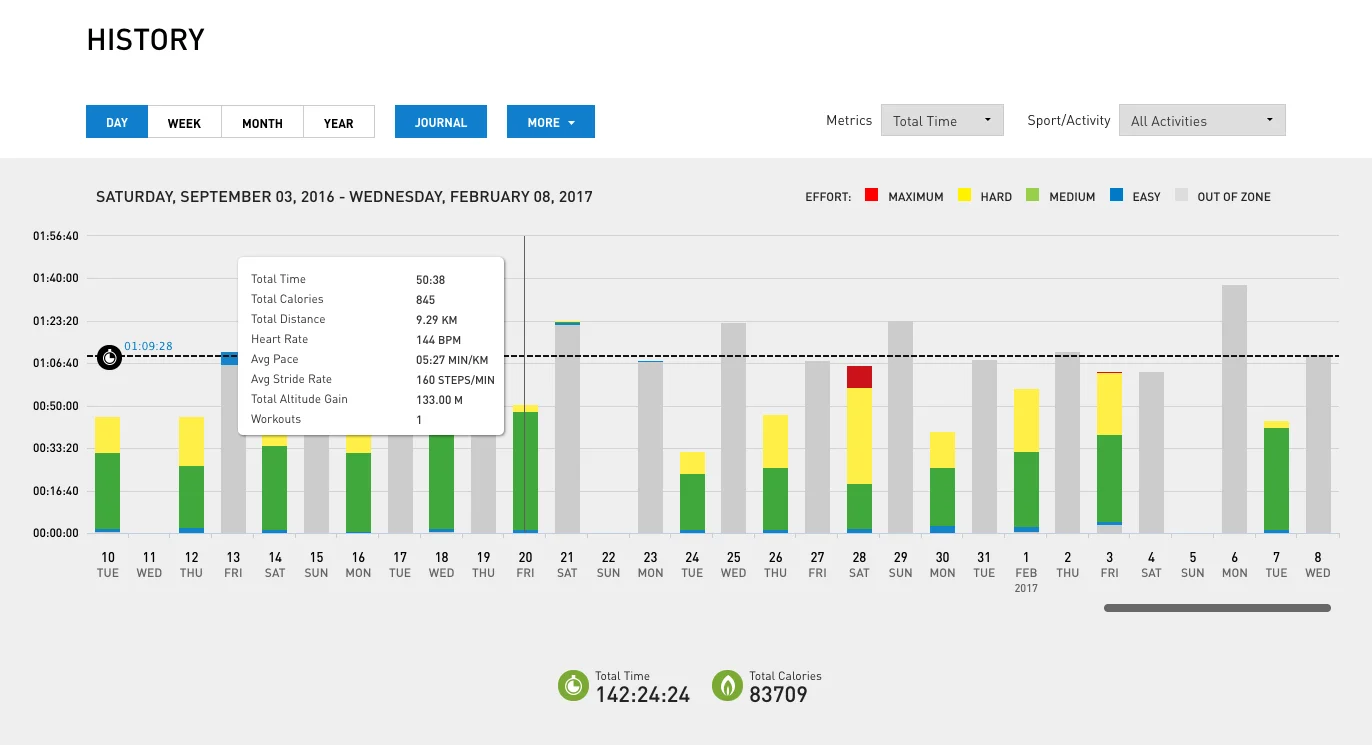Image resolution: width=1372 pixels, height=745 pixels.
Task: Click the horizontal chart scrollbar thumb
Action: (x=1217, y=608)
